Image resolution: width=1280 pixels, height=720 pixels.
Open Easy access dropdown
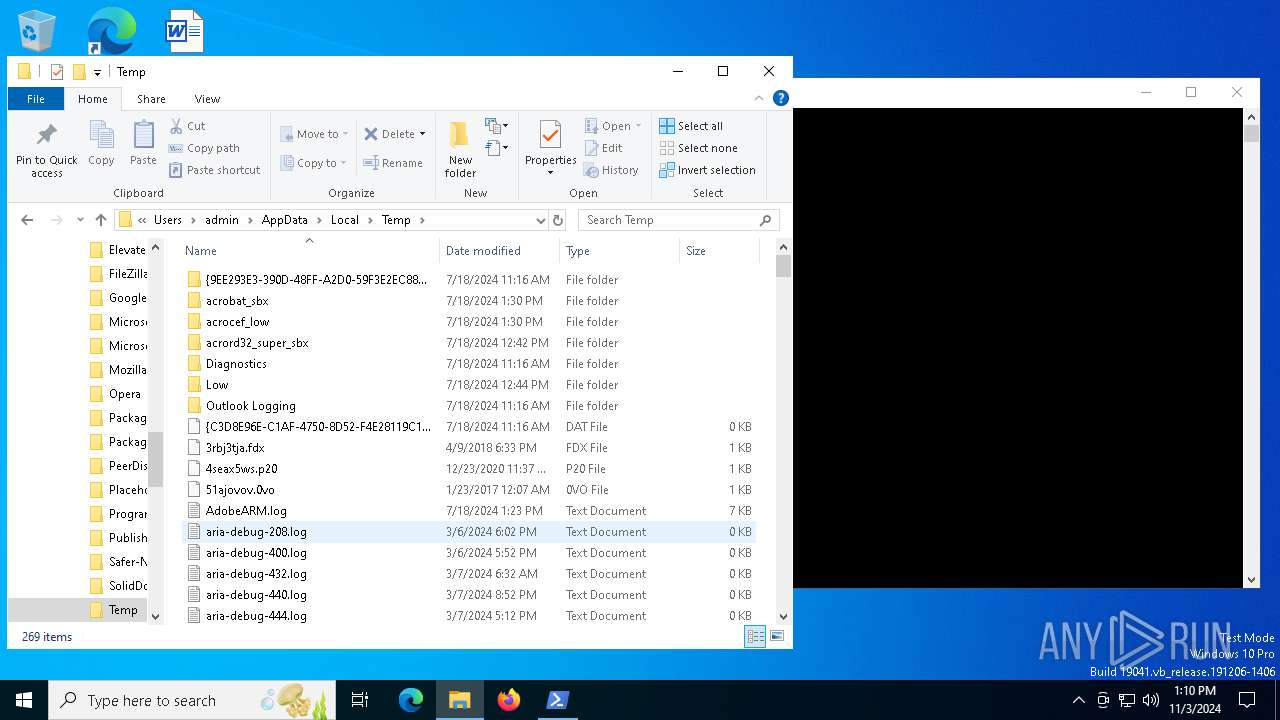(x=497, y=148)
